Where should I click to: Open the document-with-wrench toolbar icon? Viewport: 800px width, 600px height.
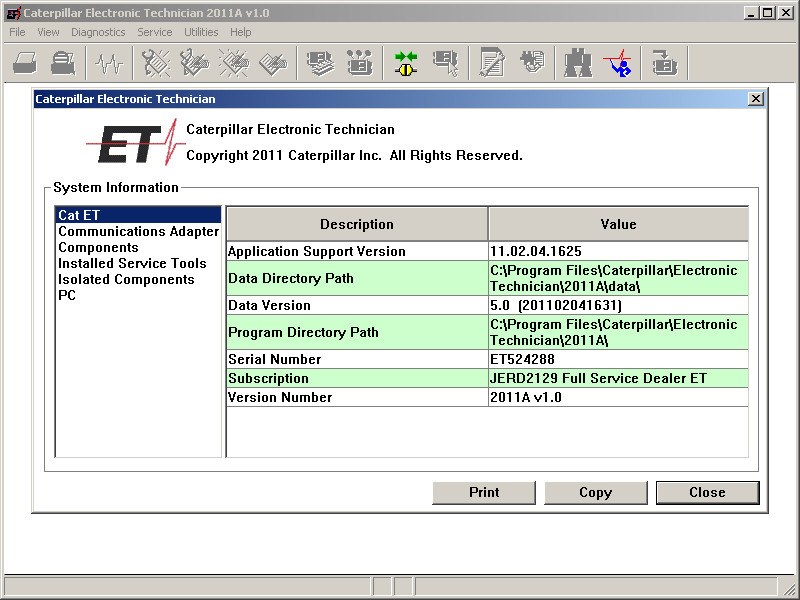pyautogui.click(x=492, y=63)
